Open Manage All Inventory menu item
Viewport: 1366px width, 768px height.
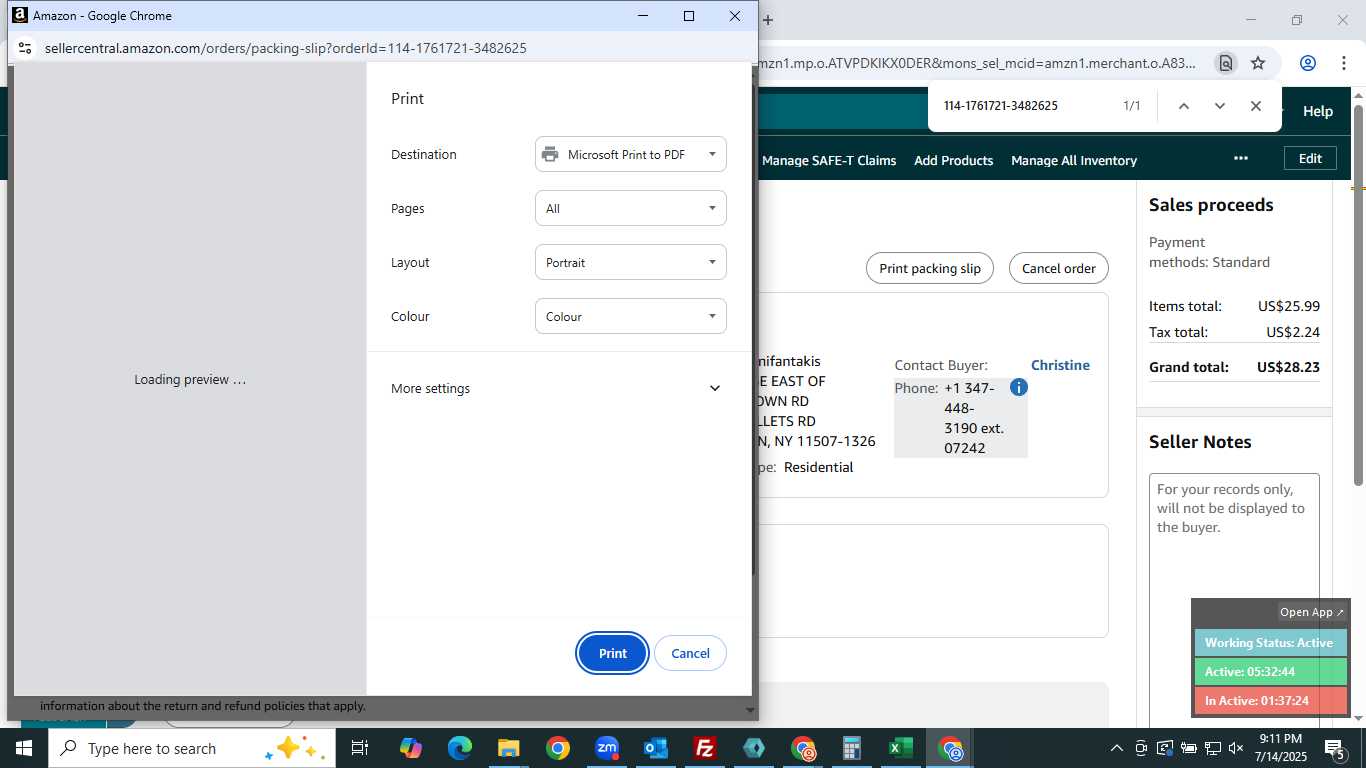pos(1074,160)
